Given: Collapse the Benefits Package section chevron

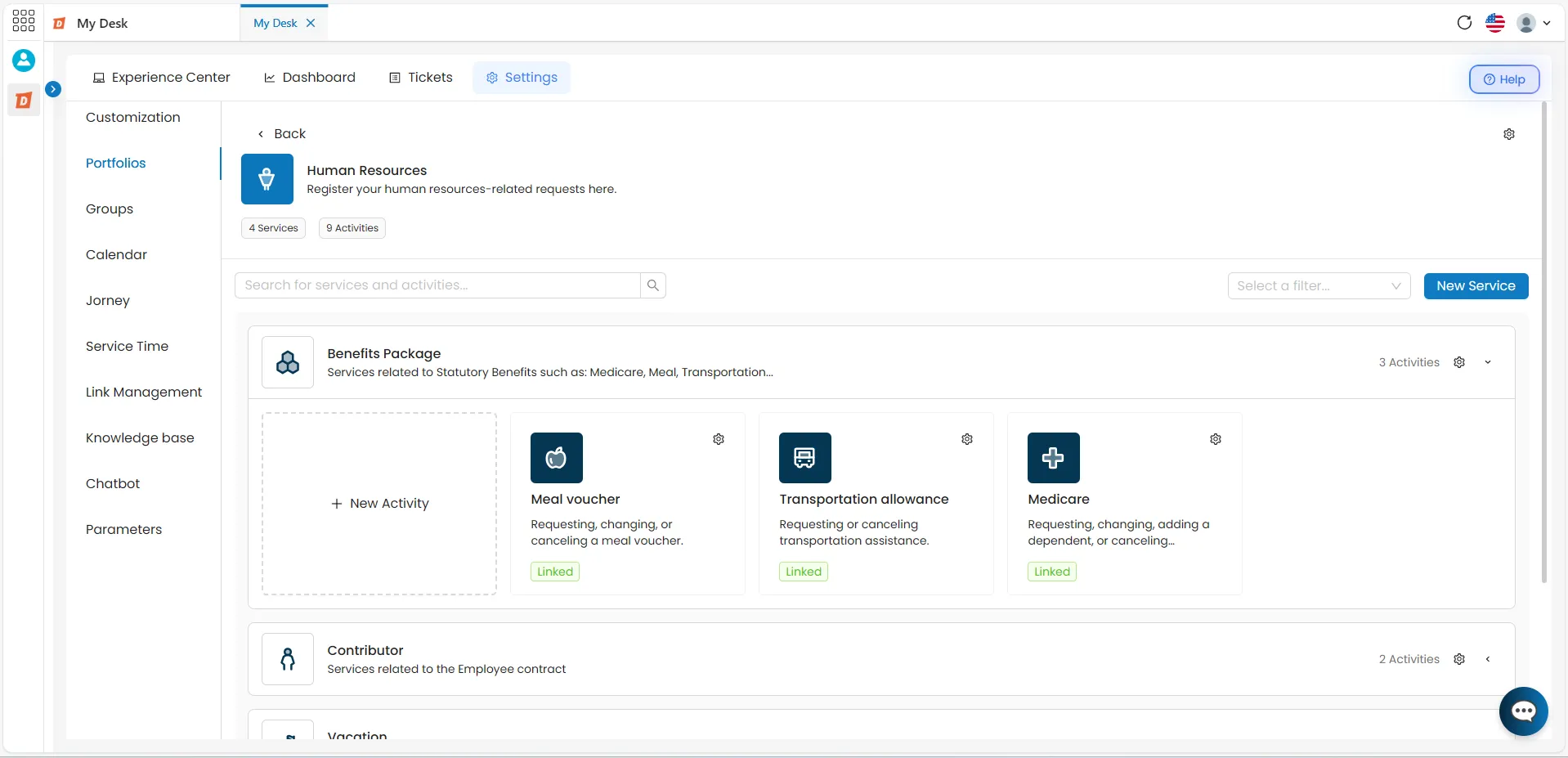Looking at the screenshot, I should tap(1488, 362).
